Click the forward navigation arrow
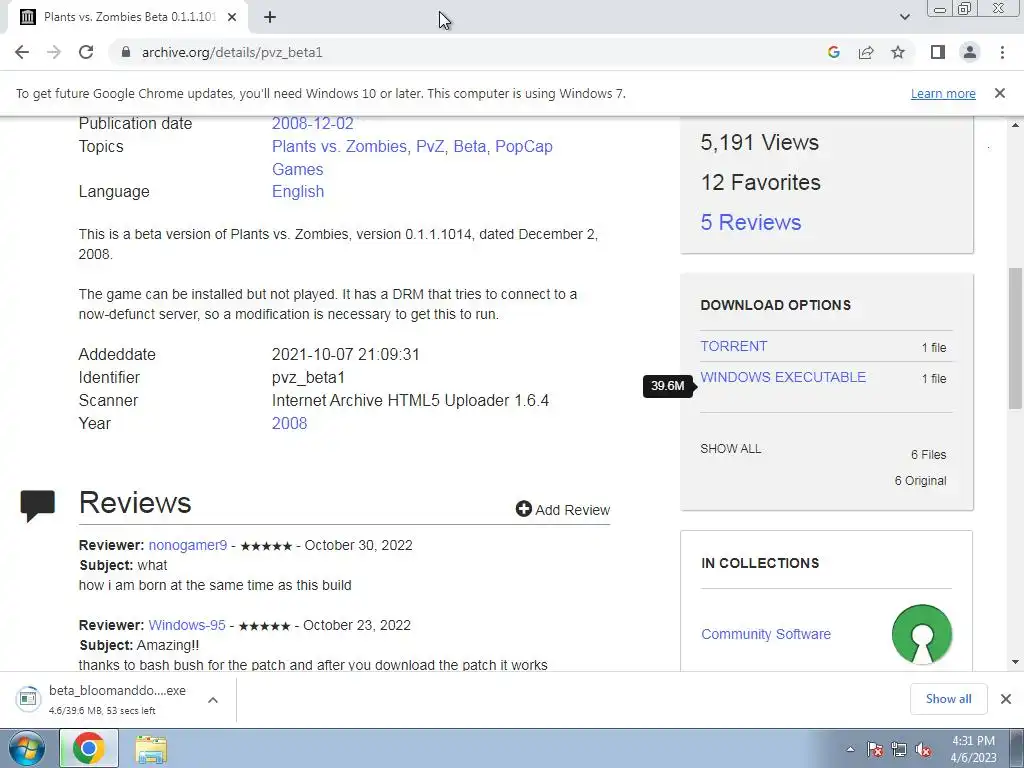The width and height of the screenshot is (1024, 768). 54,52
